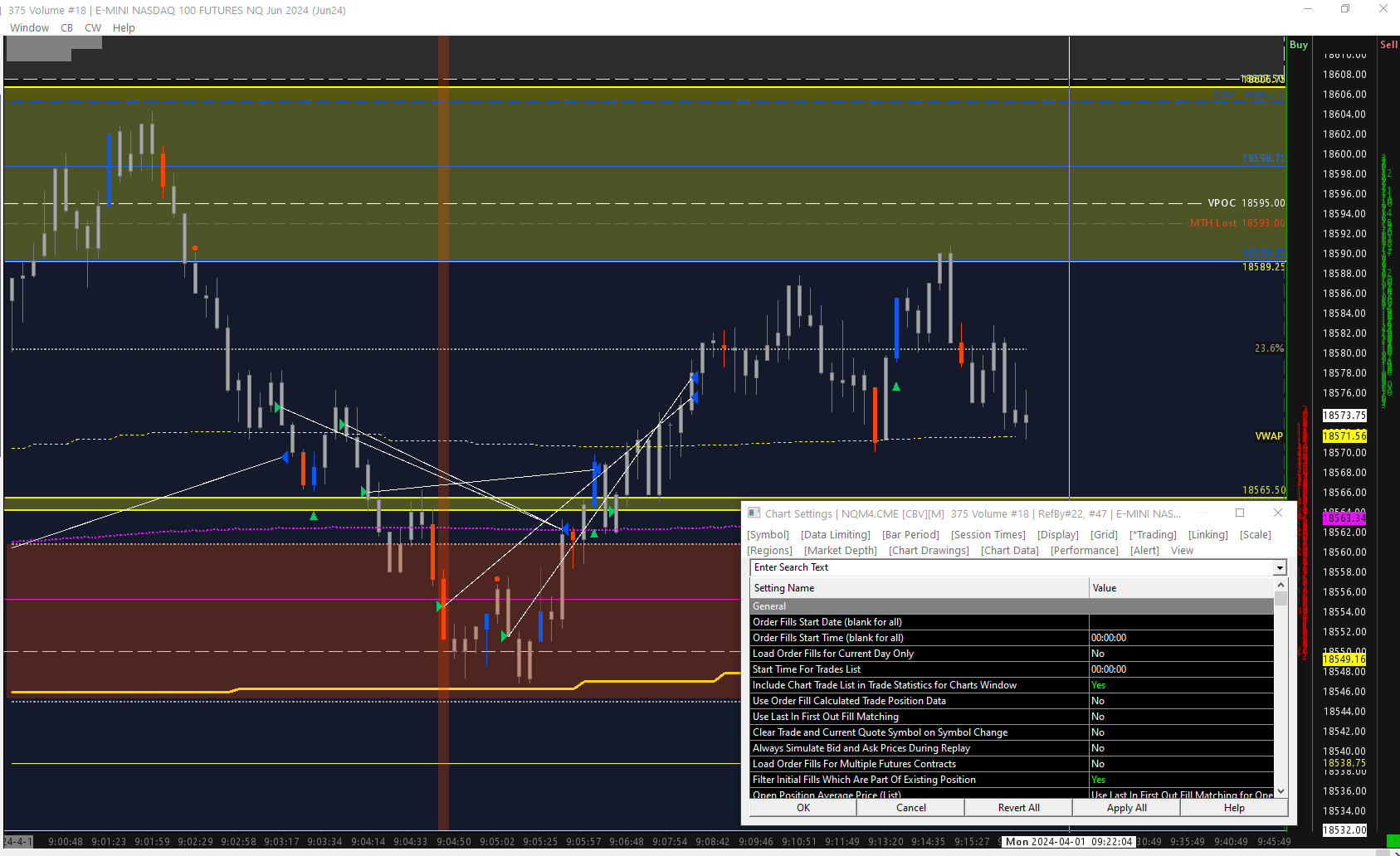This screenshot has height=856, width=1400.
Task: Go to the [Scale] tab
Action: [x=1256, y=535]
